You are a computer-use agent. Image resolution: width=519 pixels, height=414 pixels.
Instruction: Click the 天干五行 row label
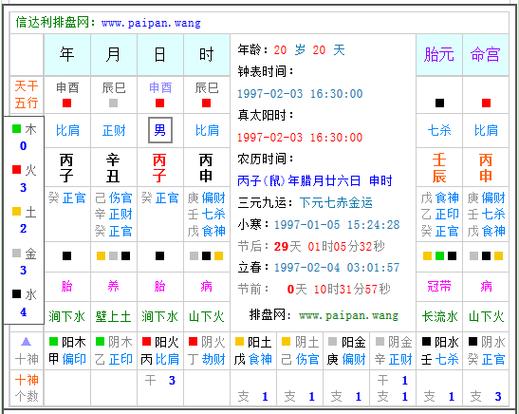[26, 95]
